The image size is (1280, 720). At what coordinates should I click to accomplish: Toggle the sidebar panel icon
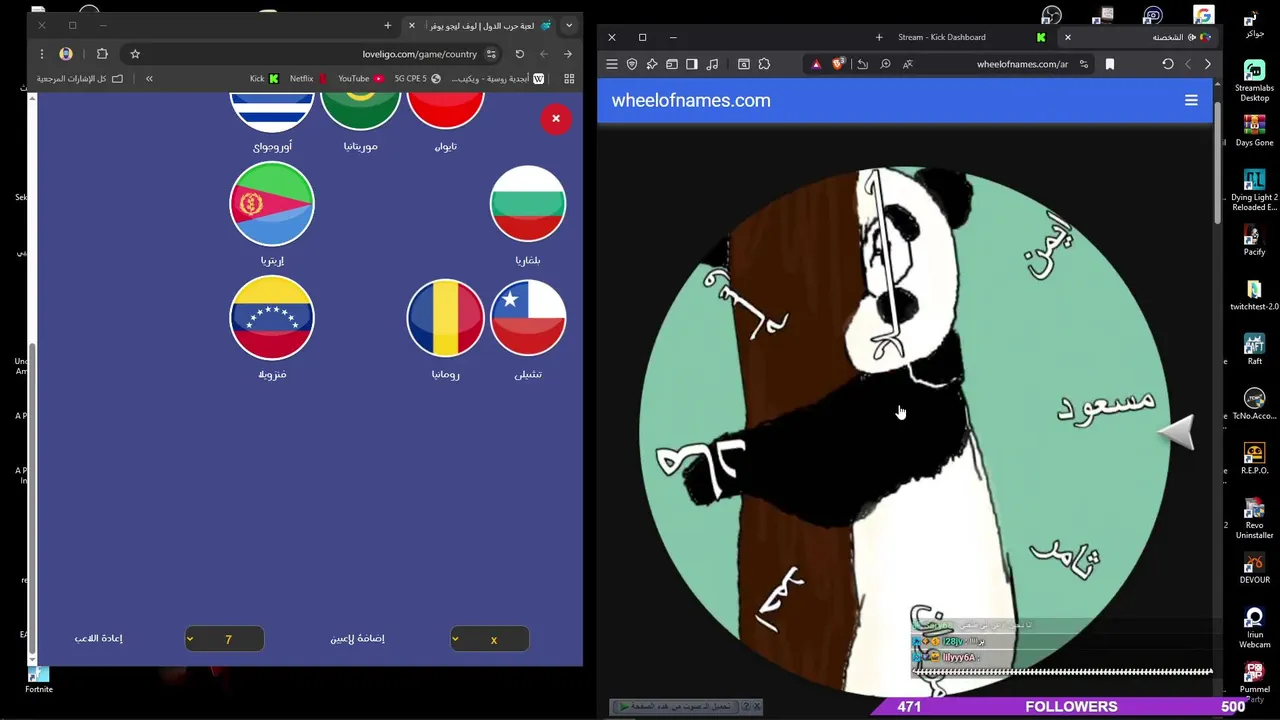692,64
